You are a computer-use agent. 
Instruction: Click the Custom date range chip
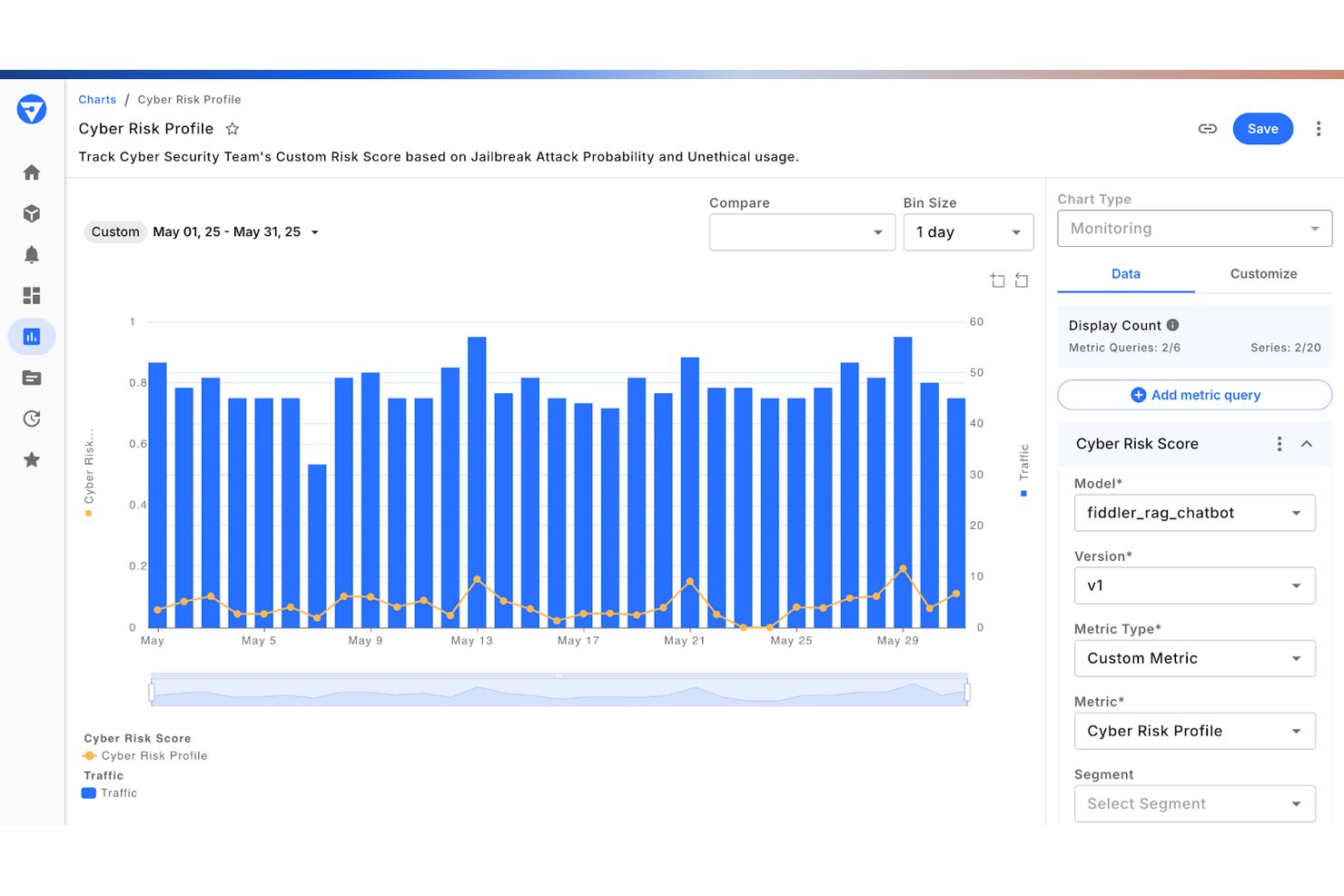[115, 232]
